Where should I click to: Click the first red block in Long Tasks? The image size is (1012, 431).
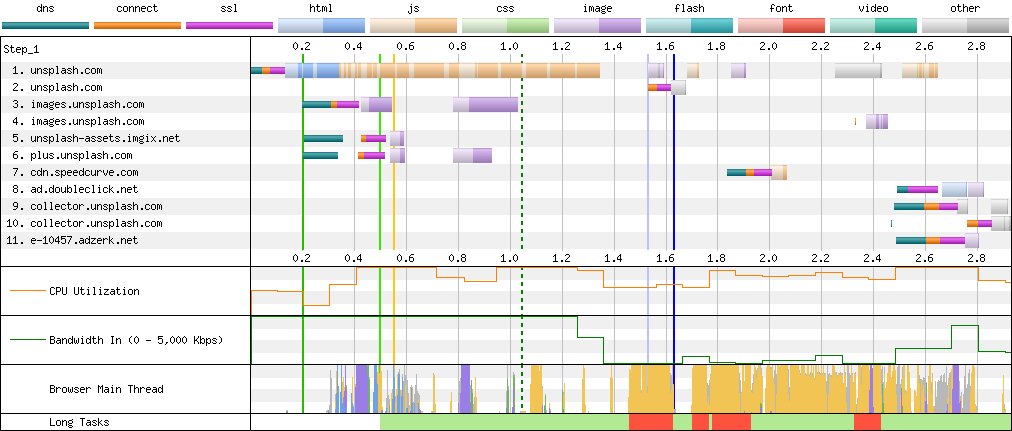pos(650,423)
